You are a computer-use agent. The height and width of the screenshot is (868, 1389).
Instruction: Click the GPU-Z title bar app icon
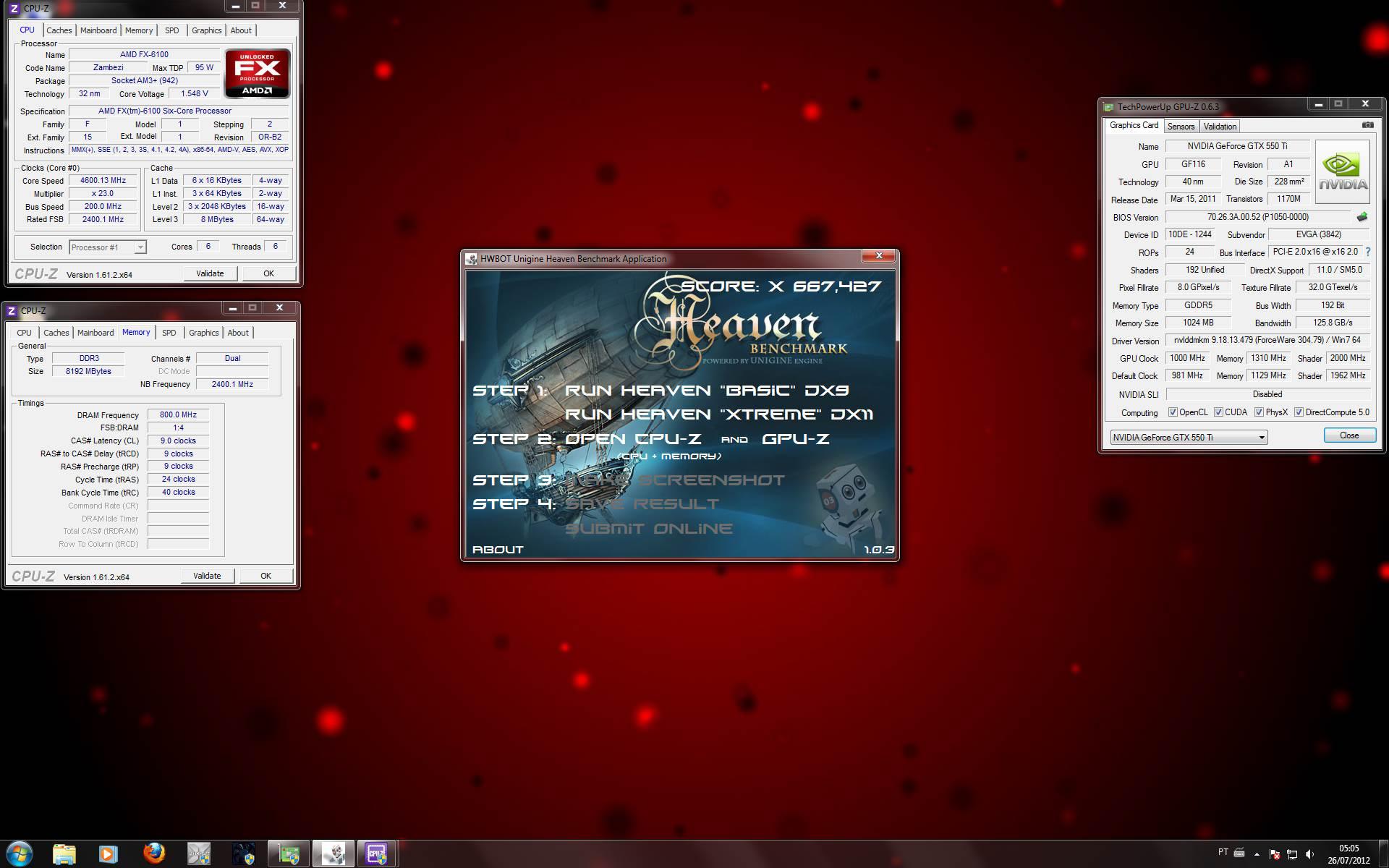click(1108, 106)
